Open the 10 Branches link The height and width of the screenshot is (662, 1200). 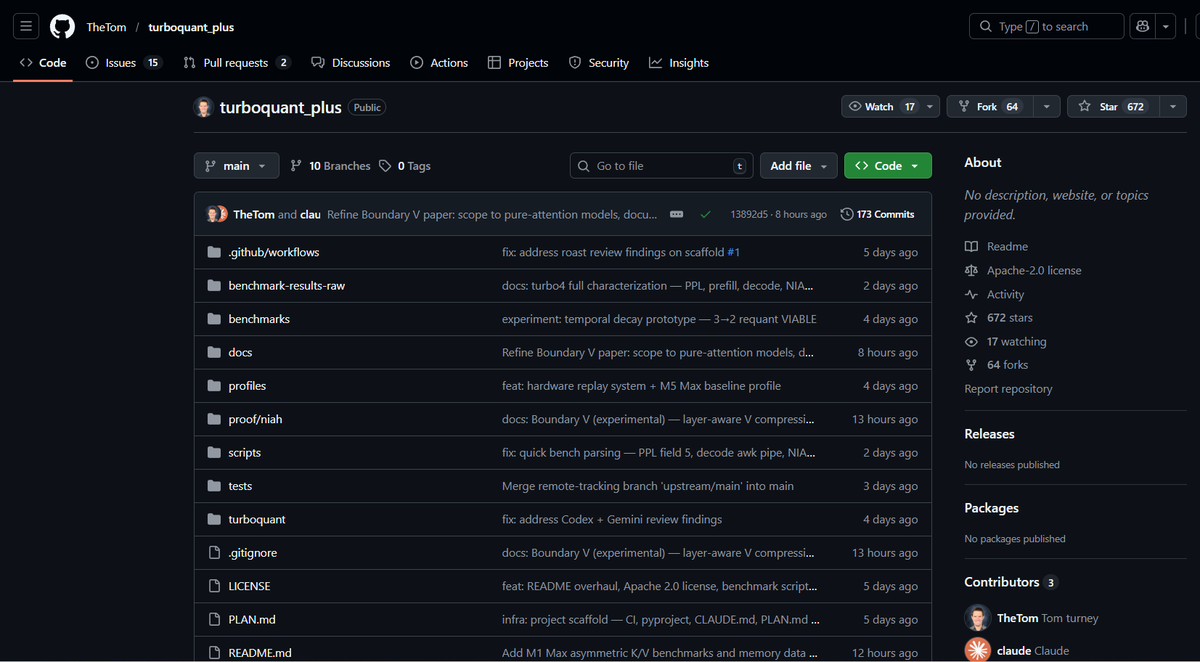point(330,166)
